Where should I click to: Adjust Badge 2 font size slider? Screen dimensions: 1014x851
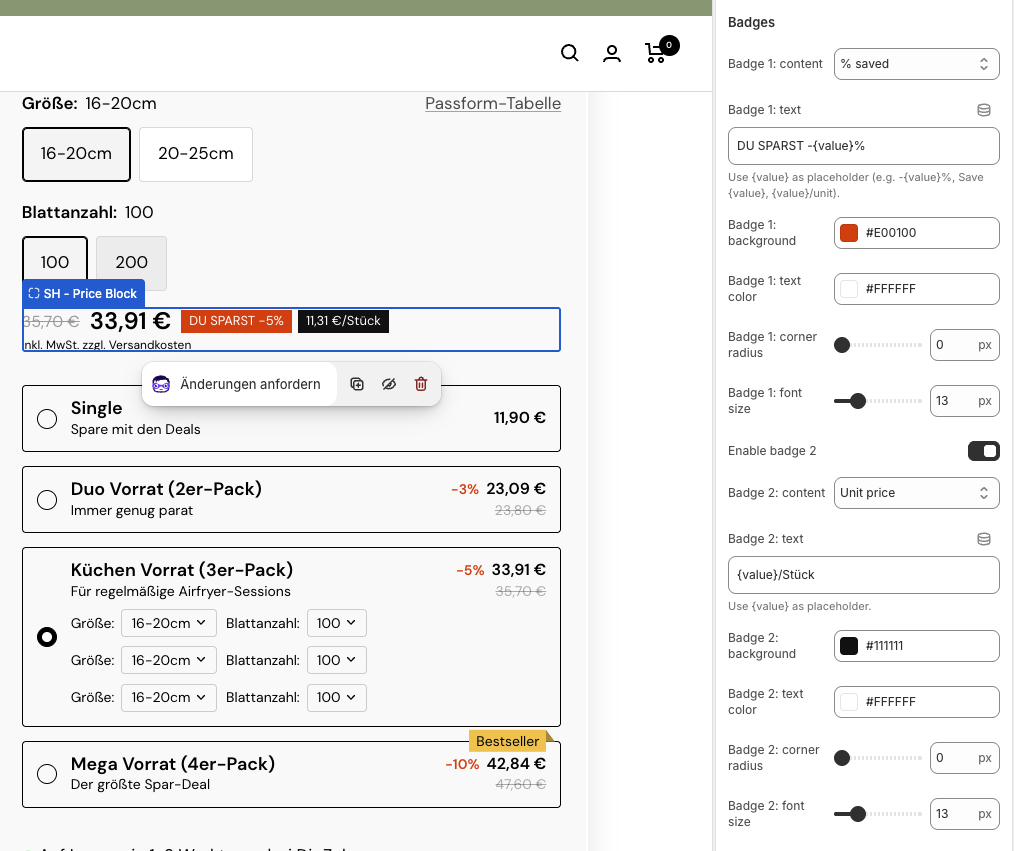click(878, 814)
